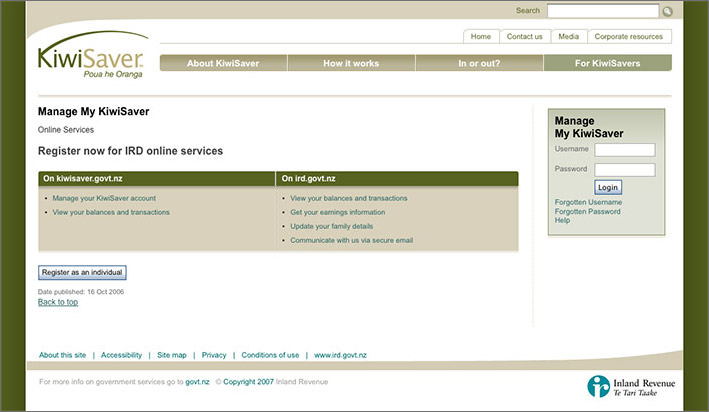Image resolution: width=709 pixels, height=412 pixels.
Task: Follow the govt.nz link in footer
Action: tap(197, 382)
